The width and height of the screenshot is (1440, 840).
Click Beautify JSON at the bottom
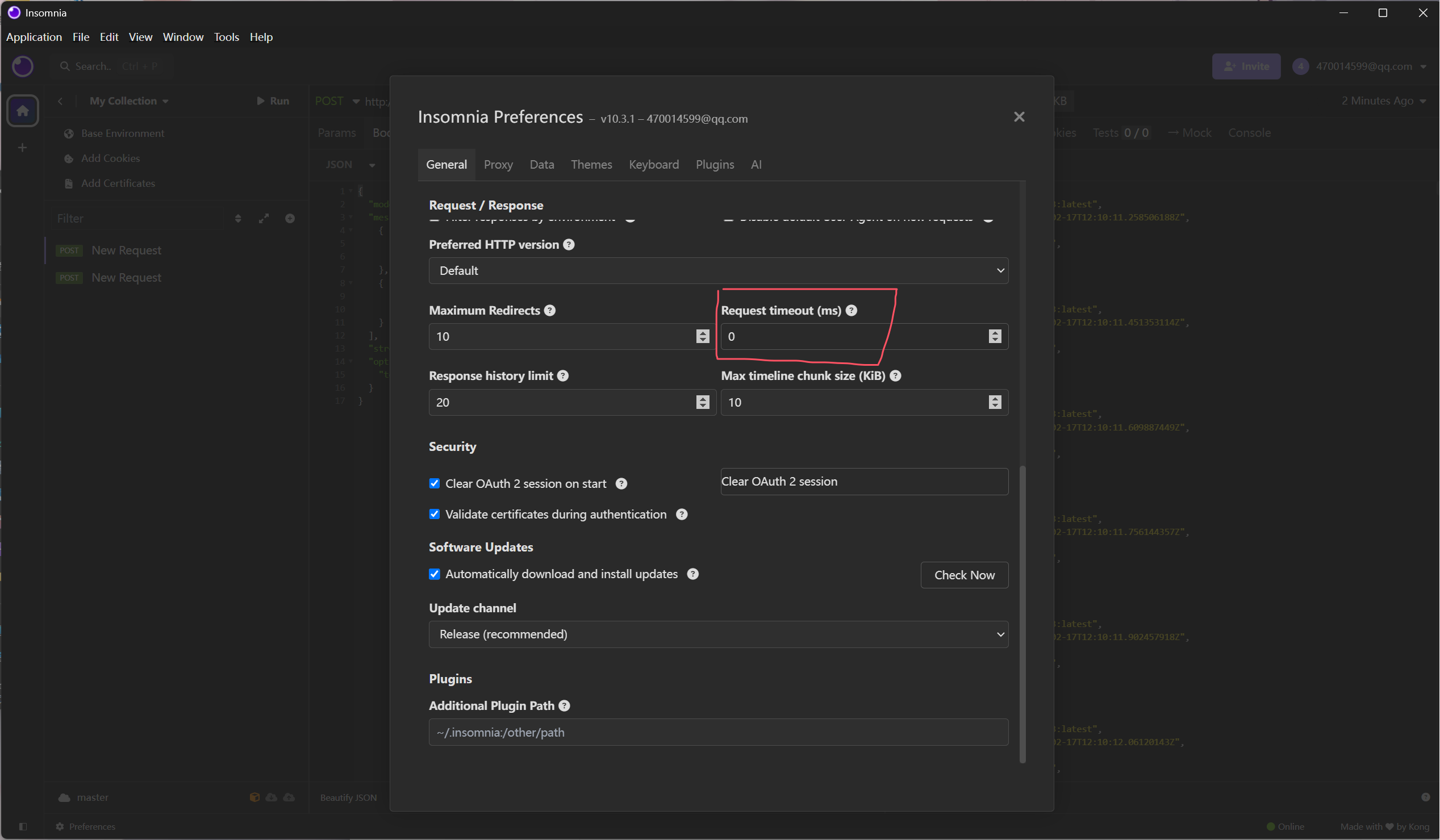pyautogui.click(x=349, y=798)
